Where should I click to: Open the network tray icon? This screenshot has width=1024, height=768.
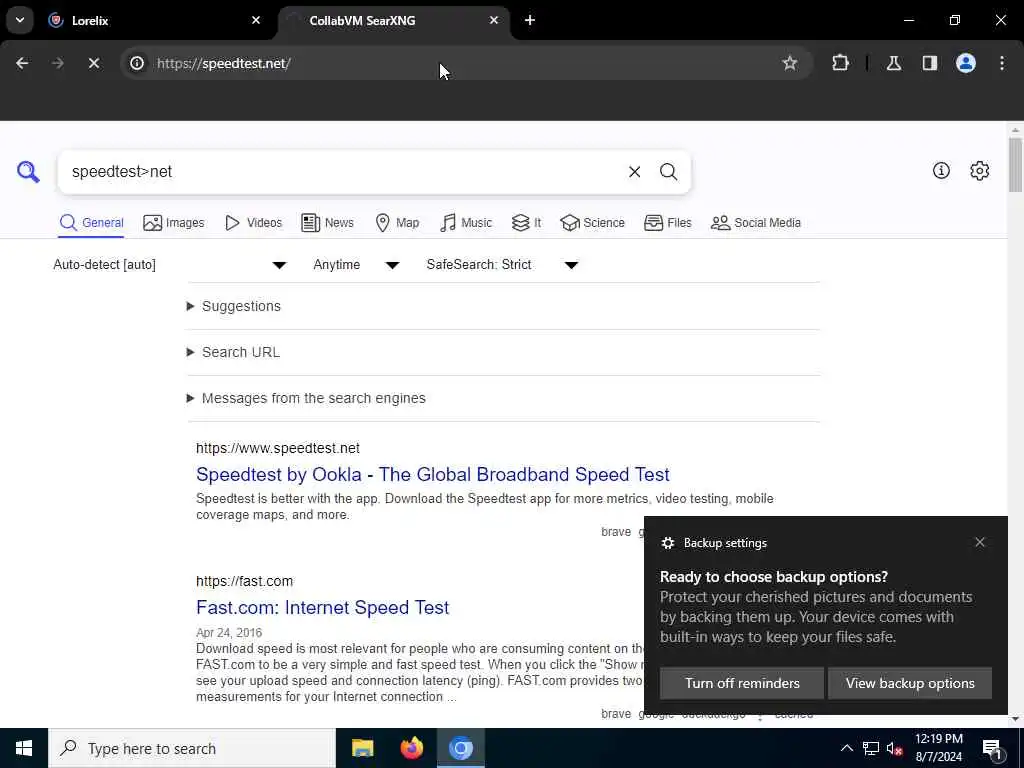click(x=871, y=748)
